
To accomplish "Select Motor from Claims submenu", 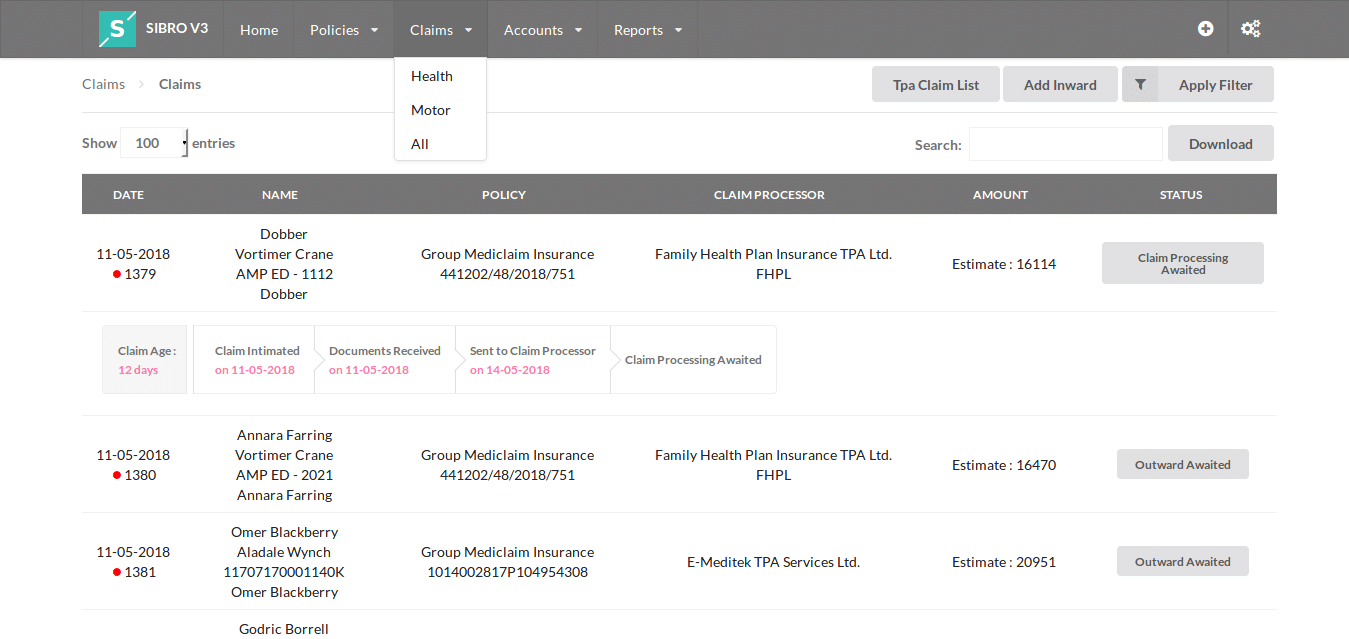I will tap(431, 110).
